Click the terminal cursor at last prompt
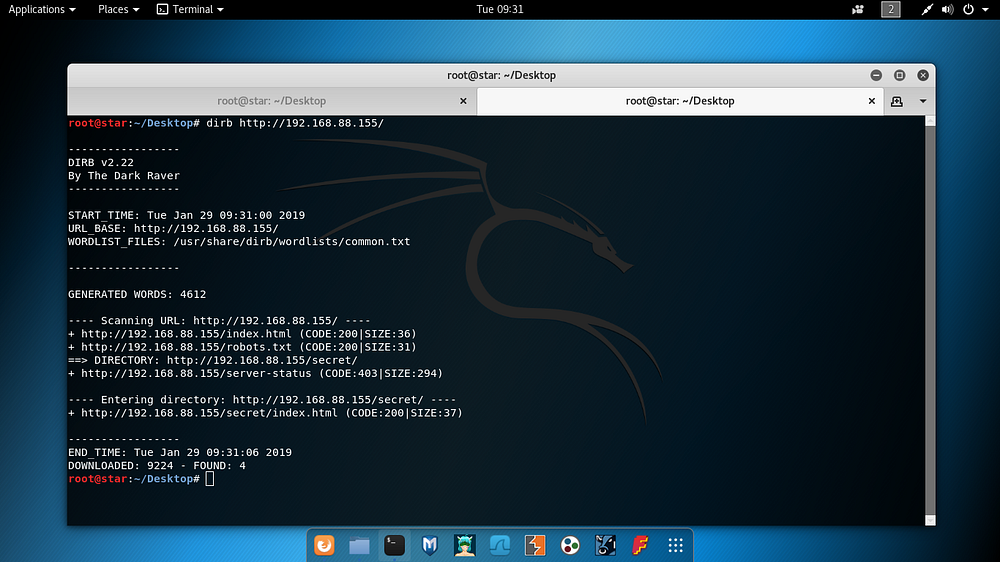Image resolution: width=1000 pixels, height=562 pixels. coord(210,479)
